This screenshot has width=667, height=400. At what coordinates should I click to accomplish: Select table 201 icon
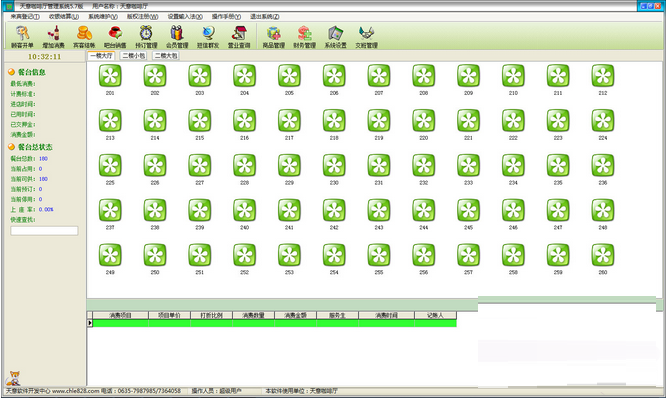click(110, 77)
